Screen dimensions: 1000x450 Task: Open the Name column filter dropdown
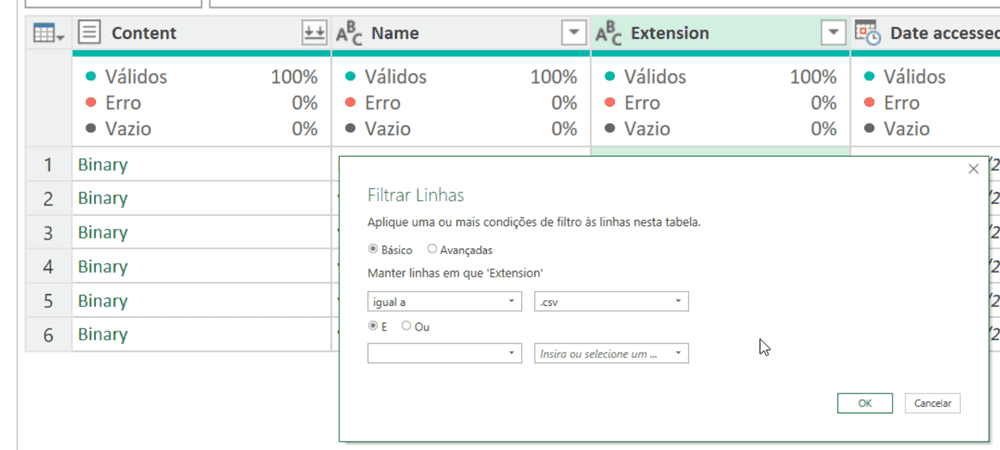click(573, 33)
